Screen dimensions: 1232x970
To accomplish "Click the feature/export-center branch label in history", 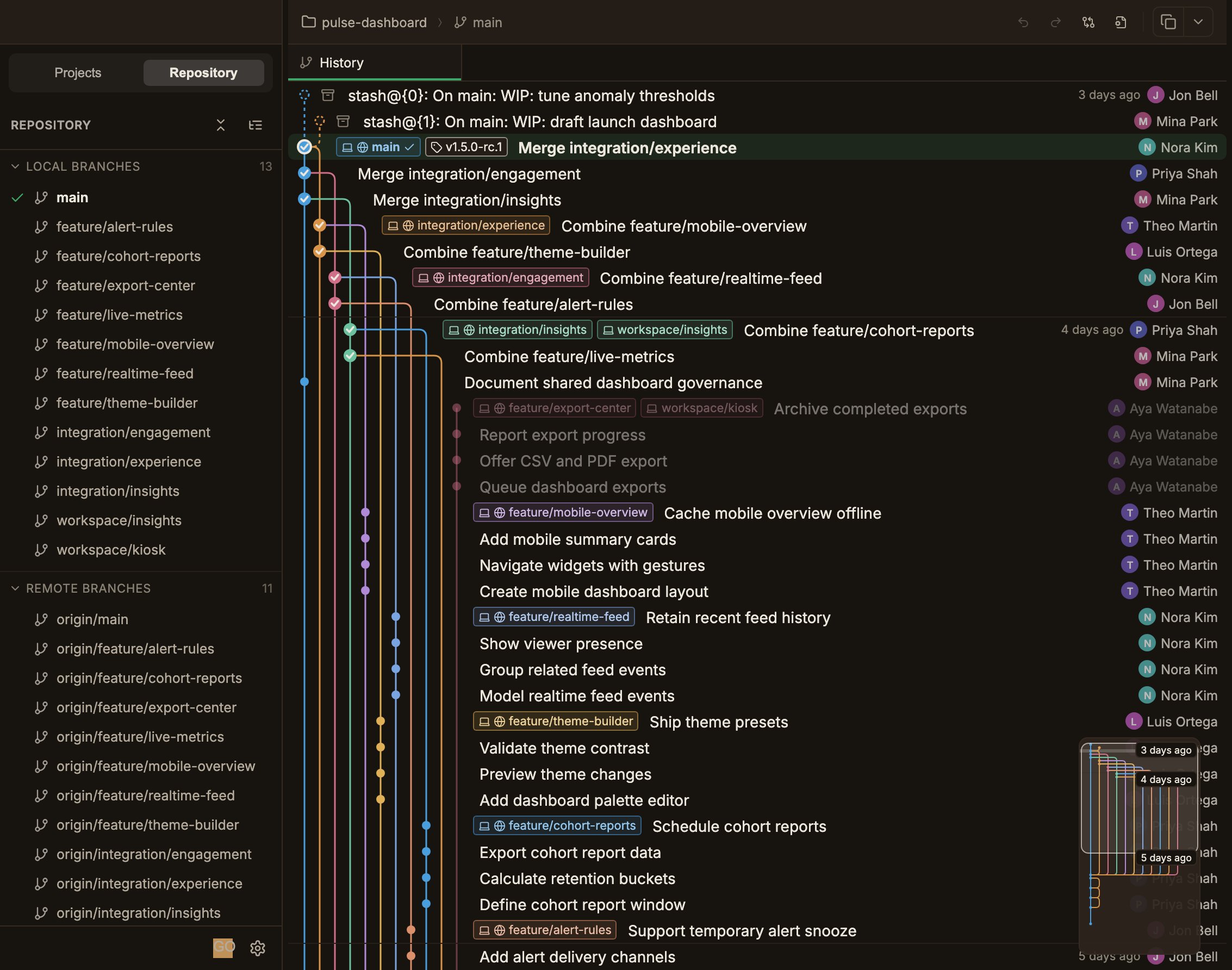I will pyautogui.click(x=555, y=408).
